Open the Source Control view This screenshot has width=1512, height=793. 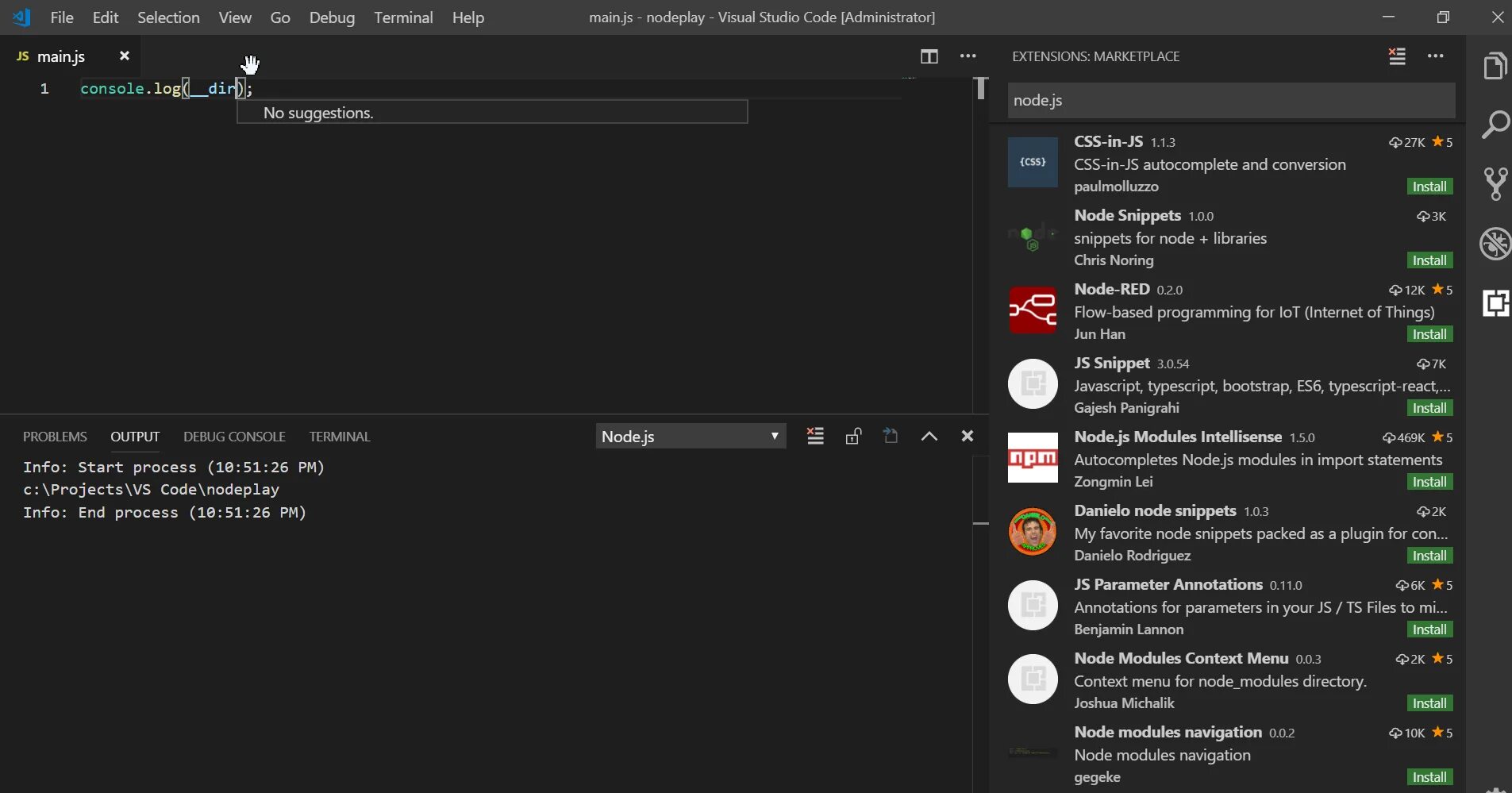click(1495, 184)
